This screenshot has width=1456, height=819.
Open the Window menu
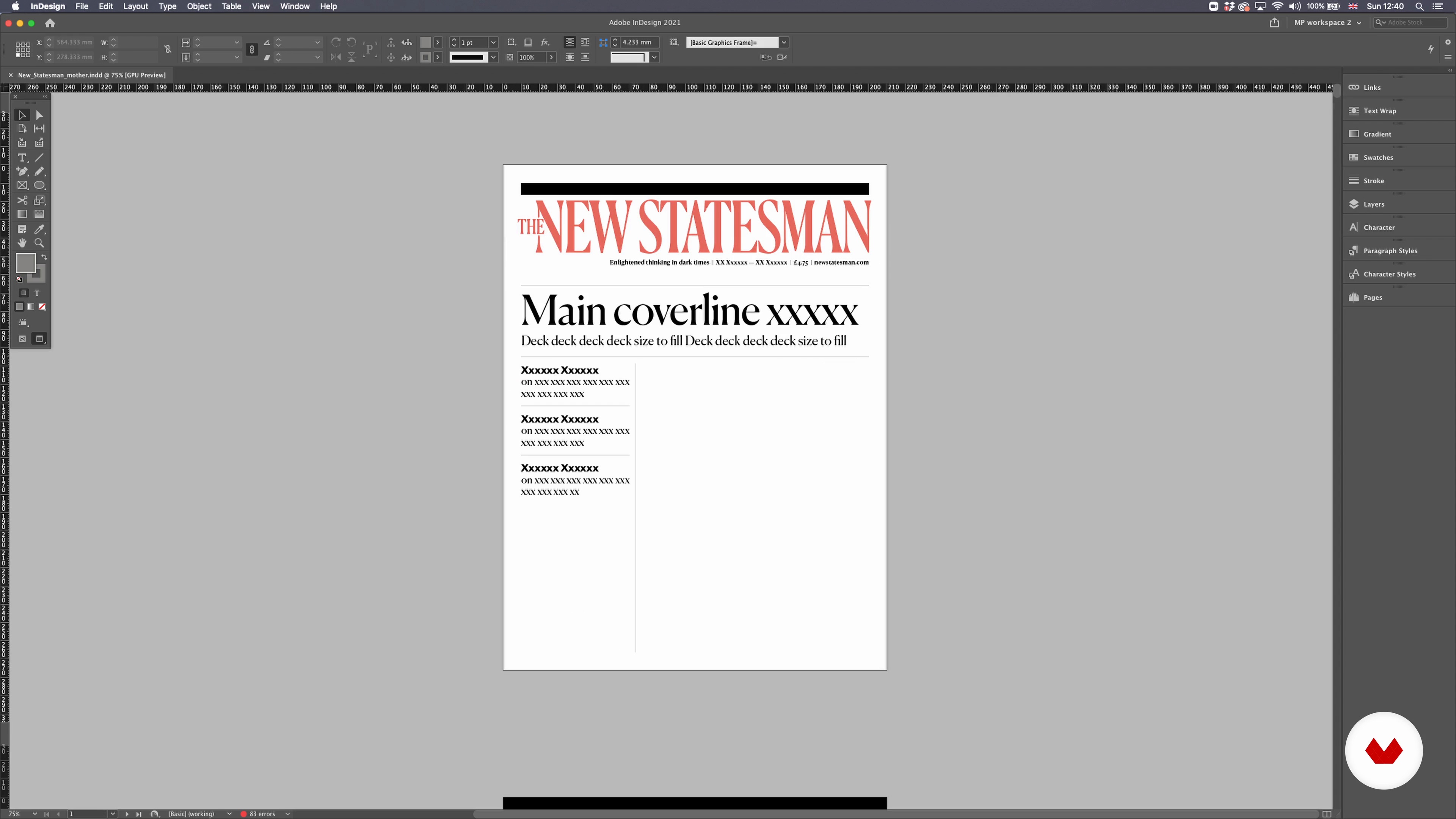click(295, 6)
